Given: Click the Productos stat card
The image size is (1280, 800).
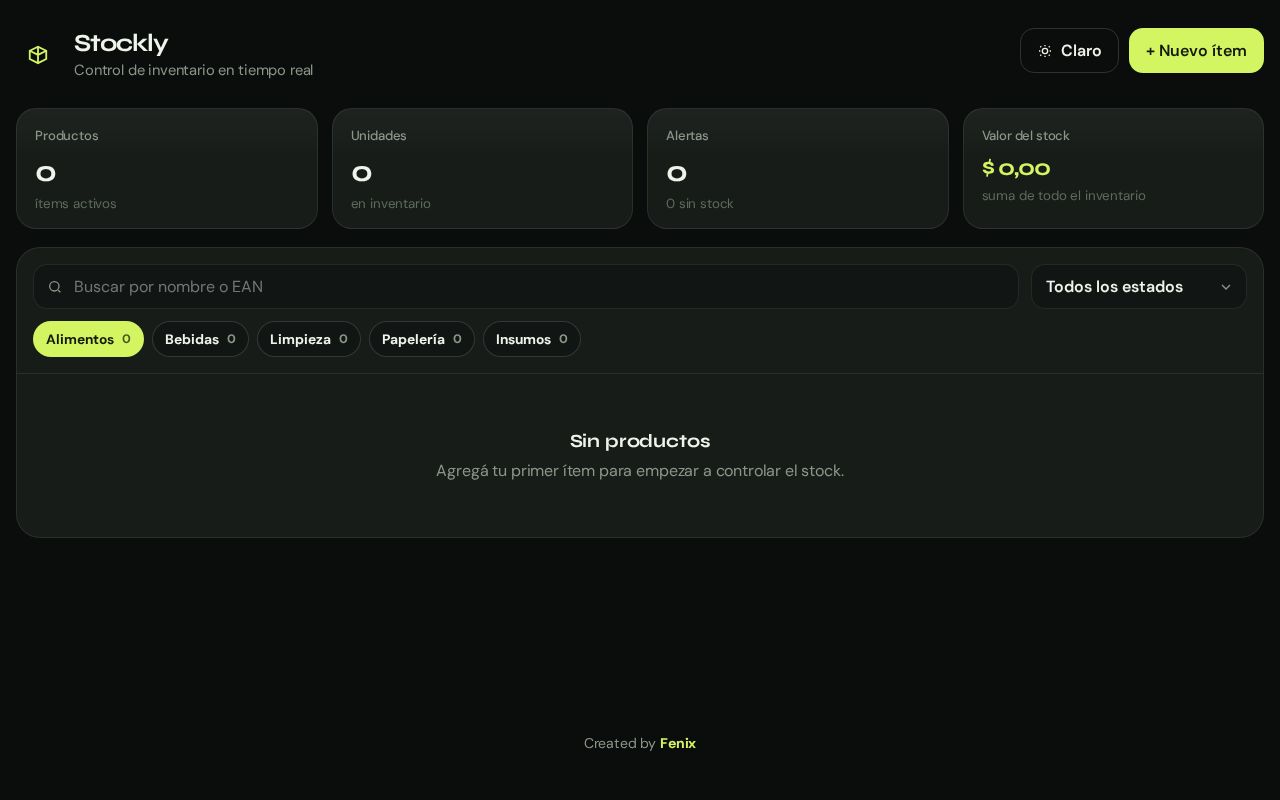Looking at the screenshot, I should pos(167,168).
